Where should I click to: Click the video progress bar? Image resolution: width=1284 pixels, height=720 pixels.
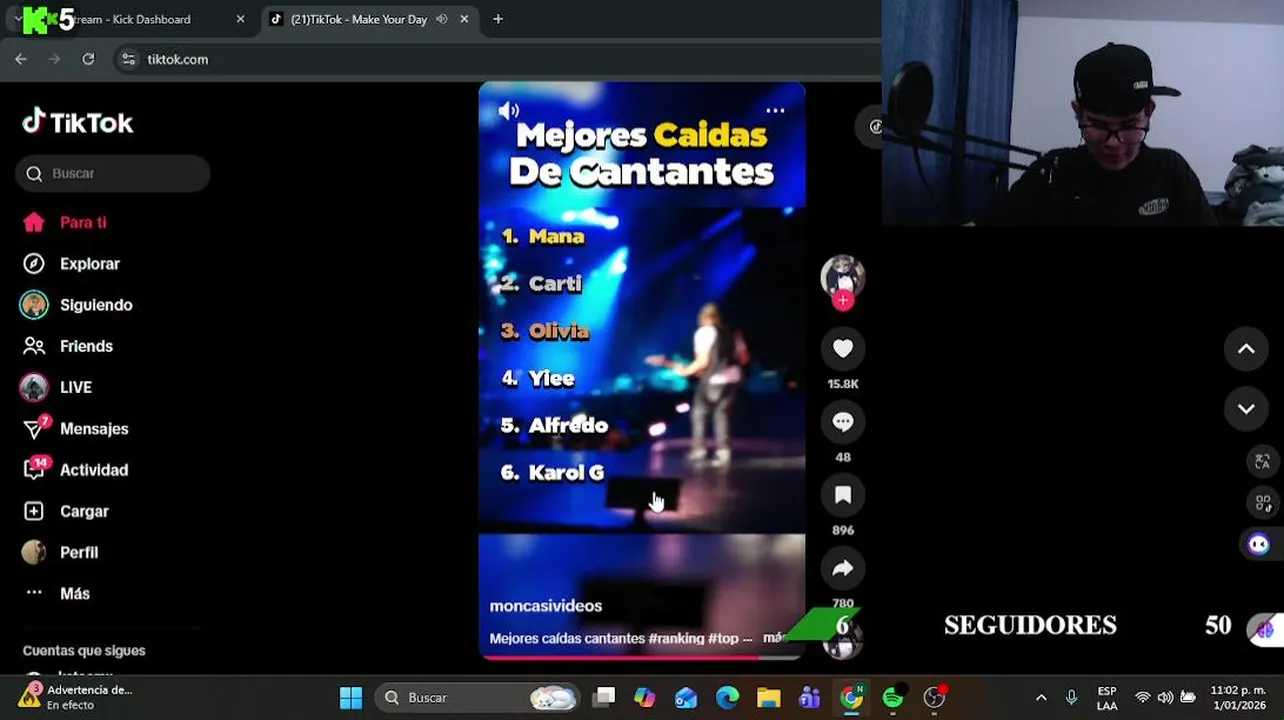click(x=641, y=657)
